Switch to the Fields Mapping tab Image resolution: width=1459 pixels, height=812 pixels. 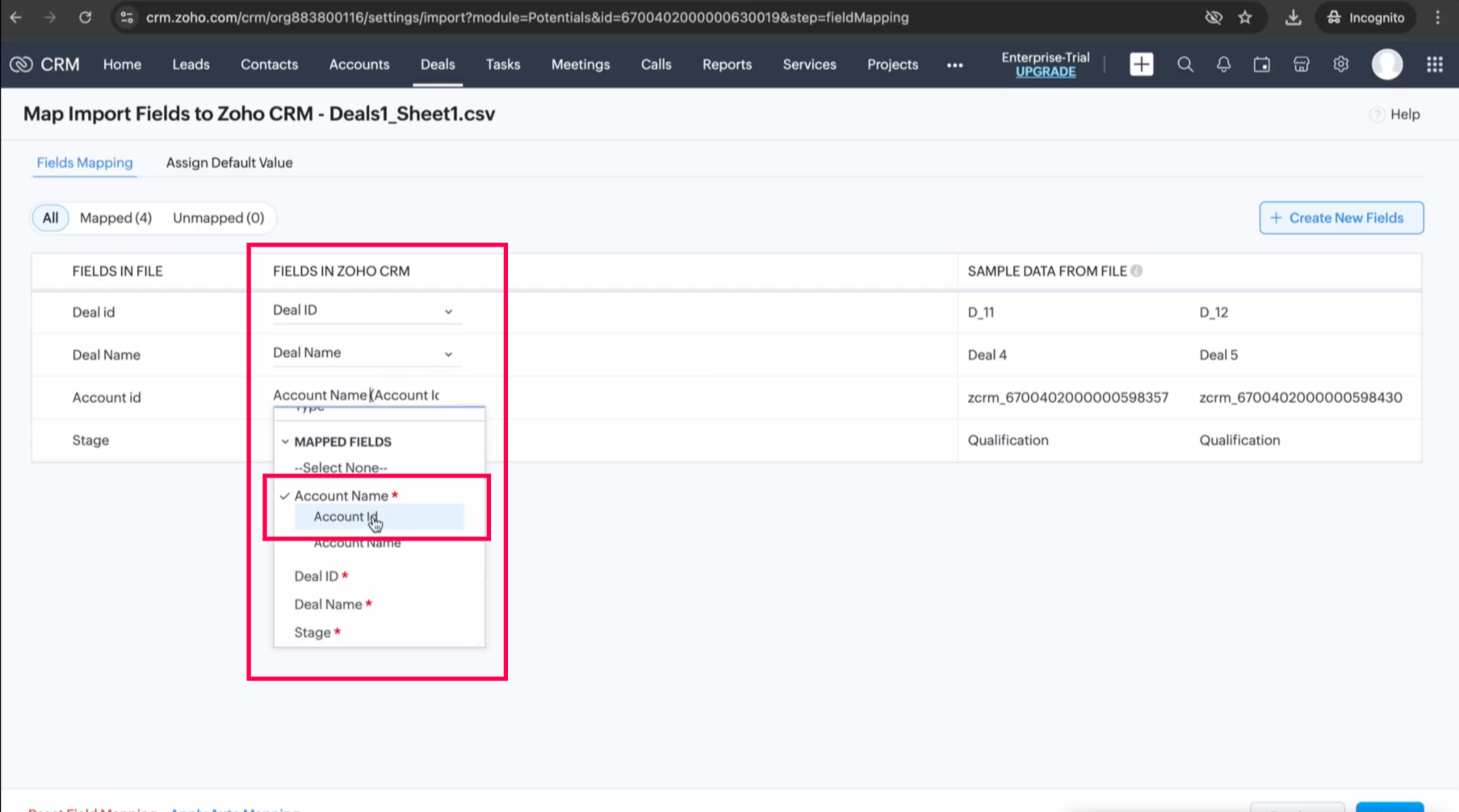85,163
